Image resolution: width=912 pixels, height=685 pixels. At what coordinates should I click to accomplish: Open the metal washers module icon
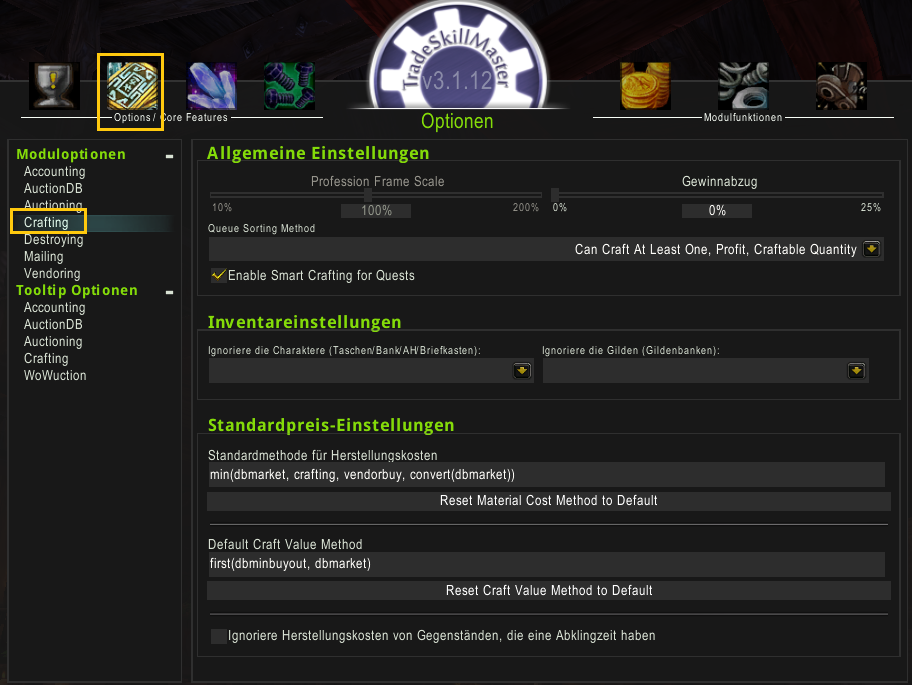[x=743, y=86]
